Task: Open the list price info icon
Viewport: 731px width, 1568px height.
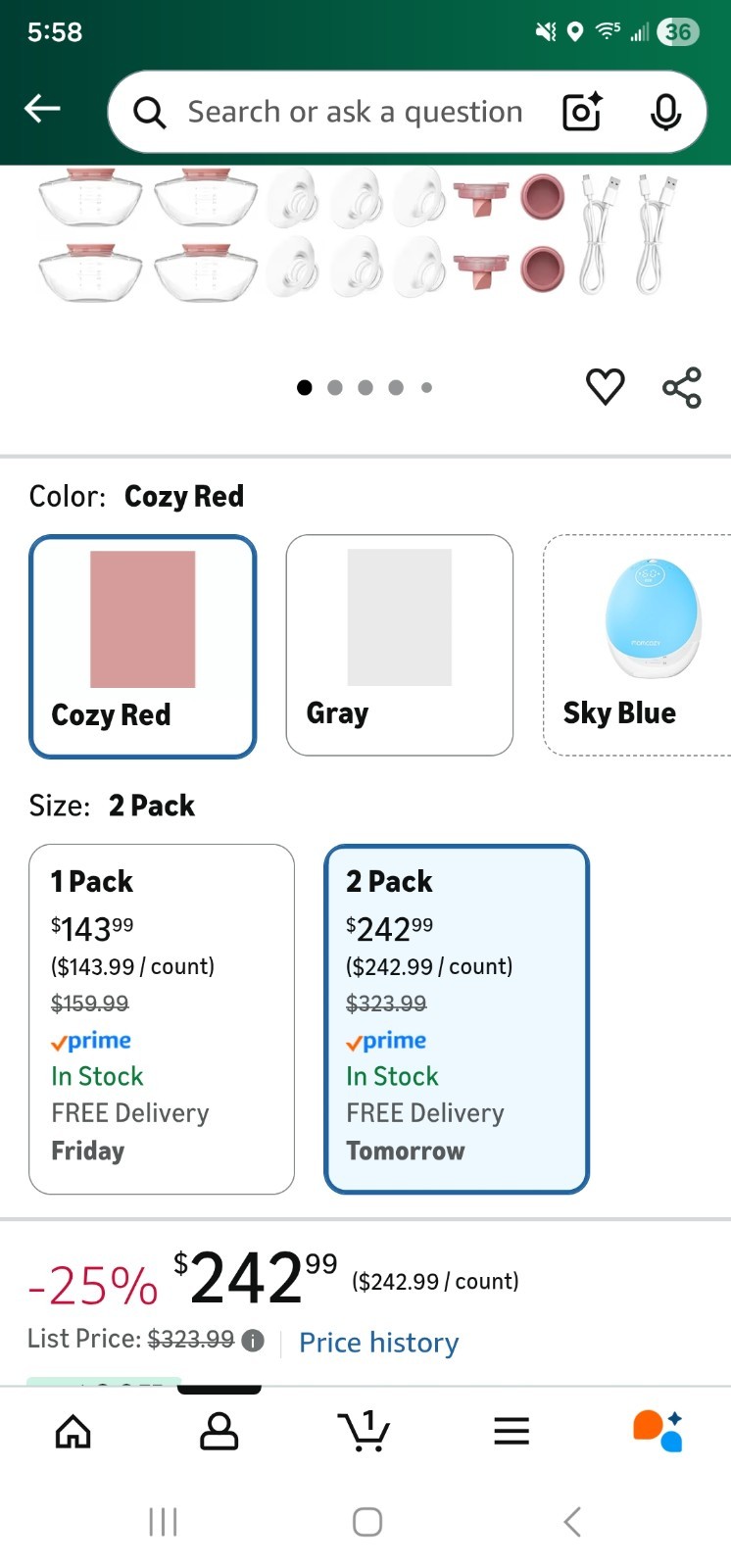Action: coord(253,1341)
